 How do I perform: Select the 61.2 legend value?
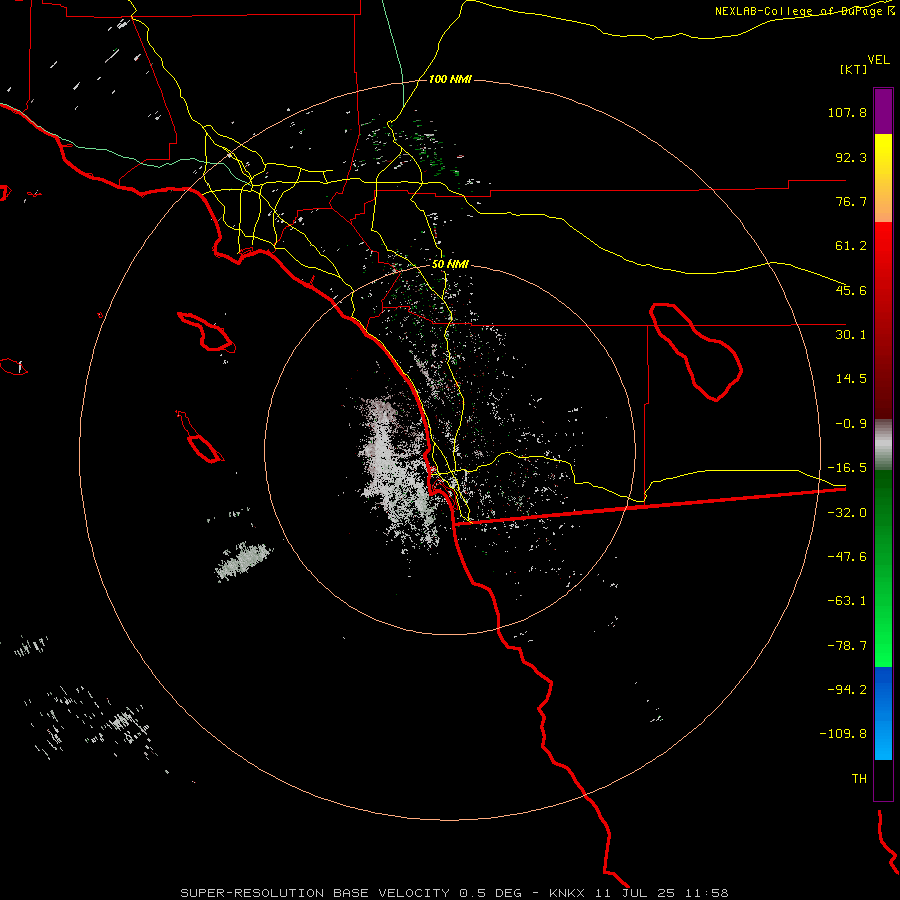[x=851, y=246]
